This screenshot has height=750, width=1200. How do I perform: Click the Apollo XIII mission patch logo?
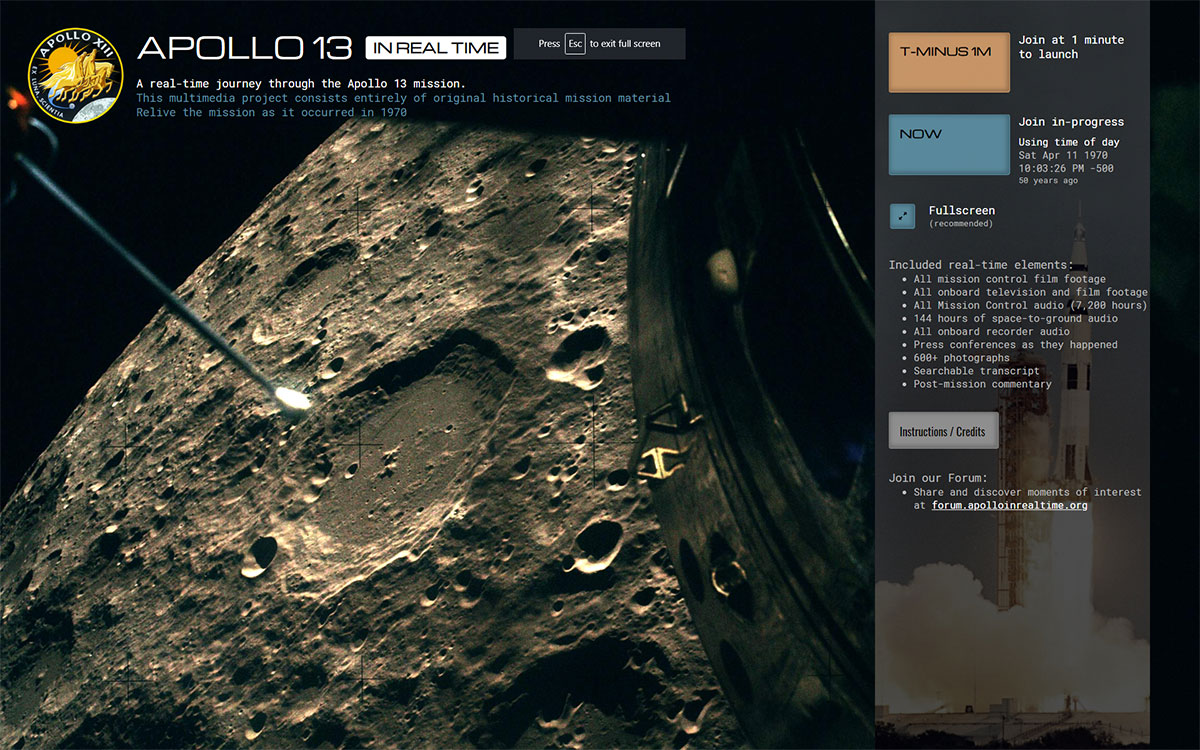coord(75,75)
